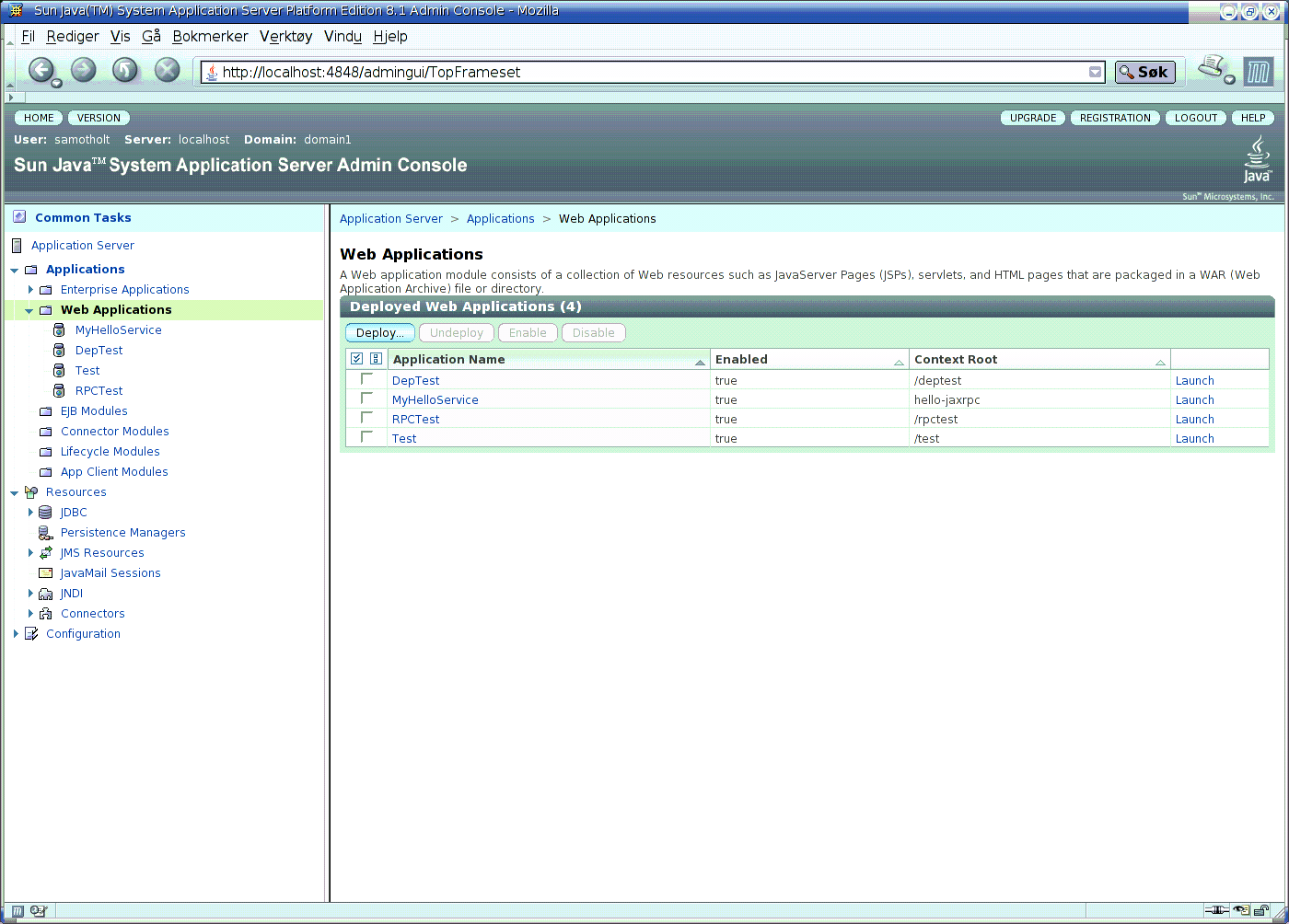Open the Bokmerker menu
The width and height of the screenshot is (1289, 924).
(210, 36)
